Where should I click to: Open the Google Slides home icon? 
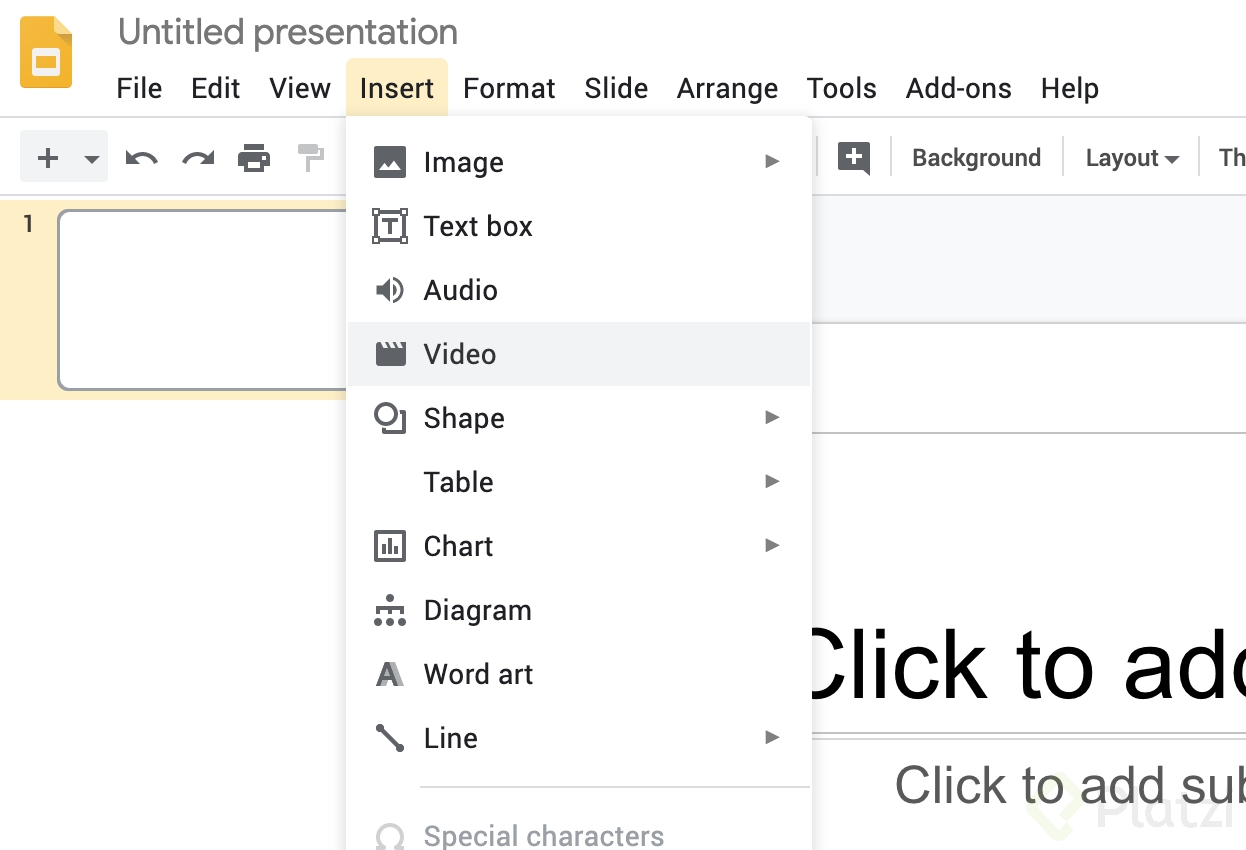tap(46, 52)
